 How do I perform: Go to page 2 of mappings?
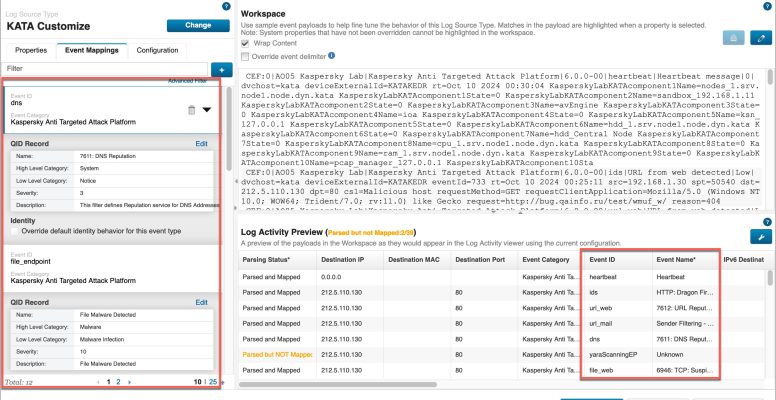(118, 382)
